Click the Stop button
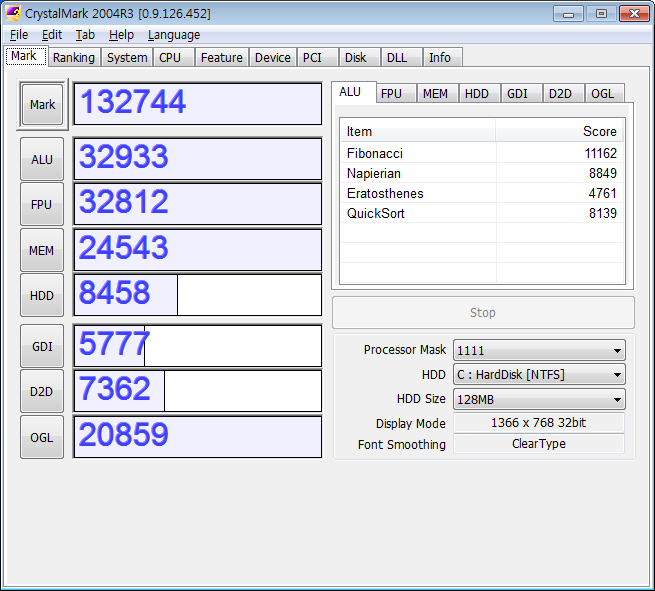 [x=483, y=312]
